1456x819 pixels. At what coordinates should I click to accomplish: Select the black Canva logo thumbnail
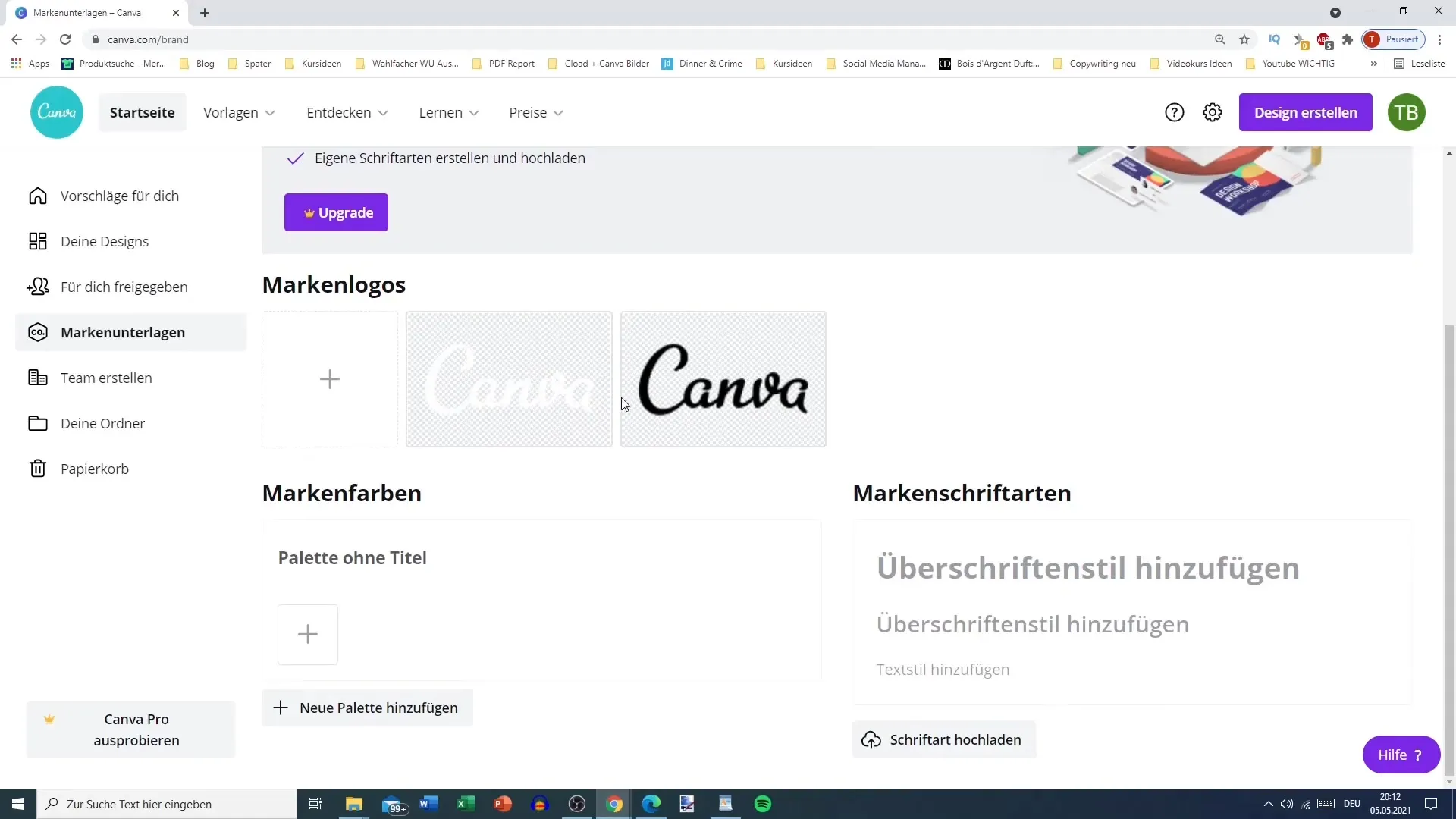[x=723, y=379]
